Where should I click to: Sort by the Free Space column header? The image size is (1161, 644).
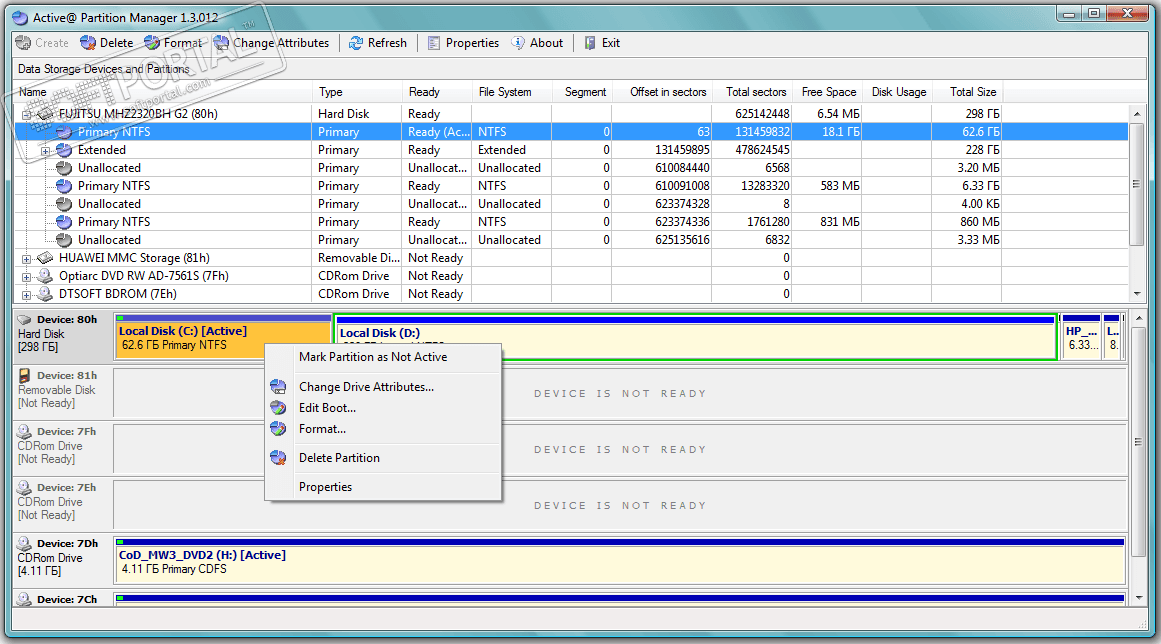pyautogui.click(x=826, y=92)
